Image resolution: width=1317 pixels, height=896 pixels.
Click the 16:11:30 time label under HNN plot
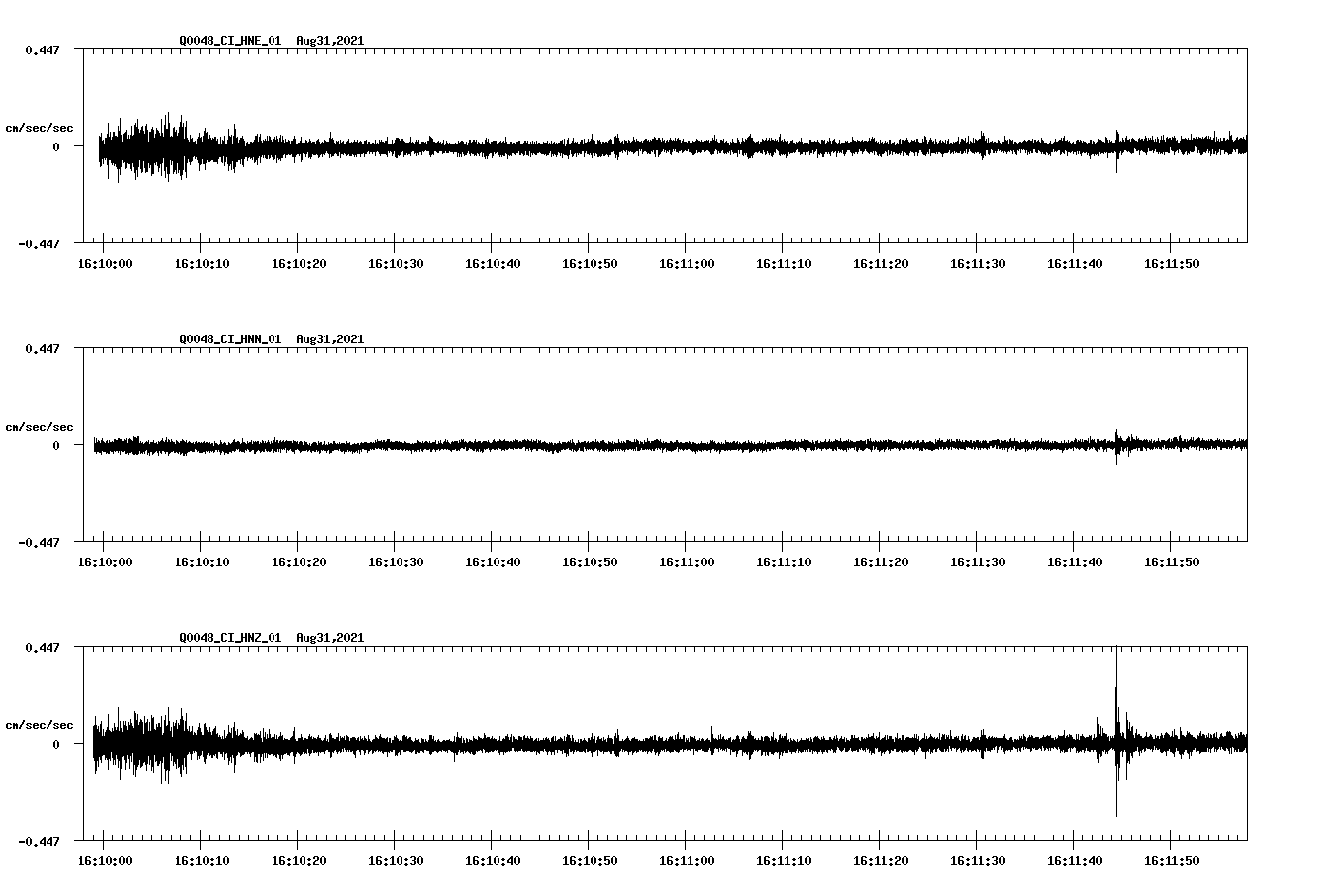click(x=978, y=562)
